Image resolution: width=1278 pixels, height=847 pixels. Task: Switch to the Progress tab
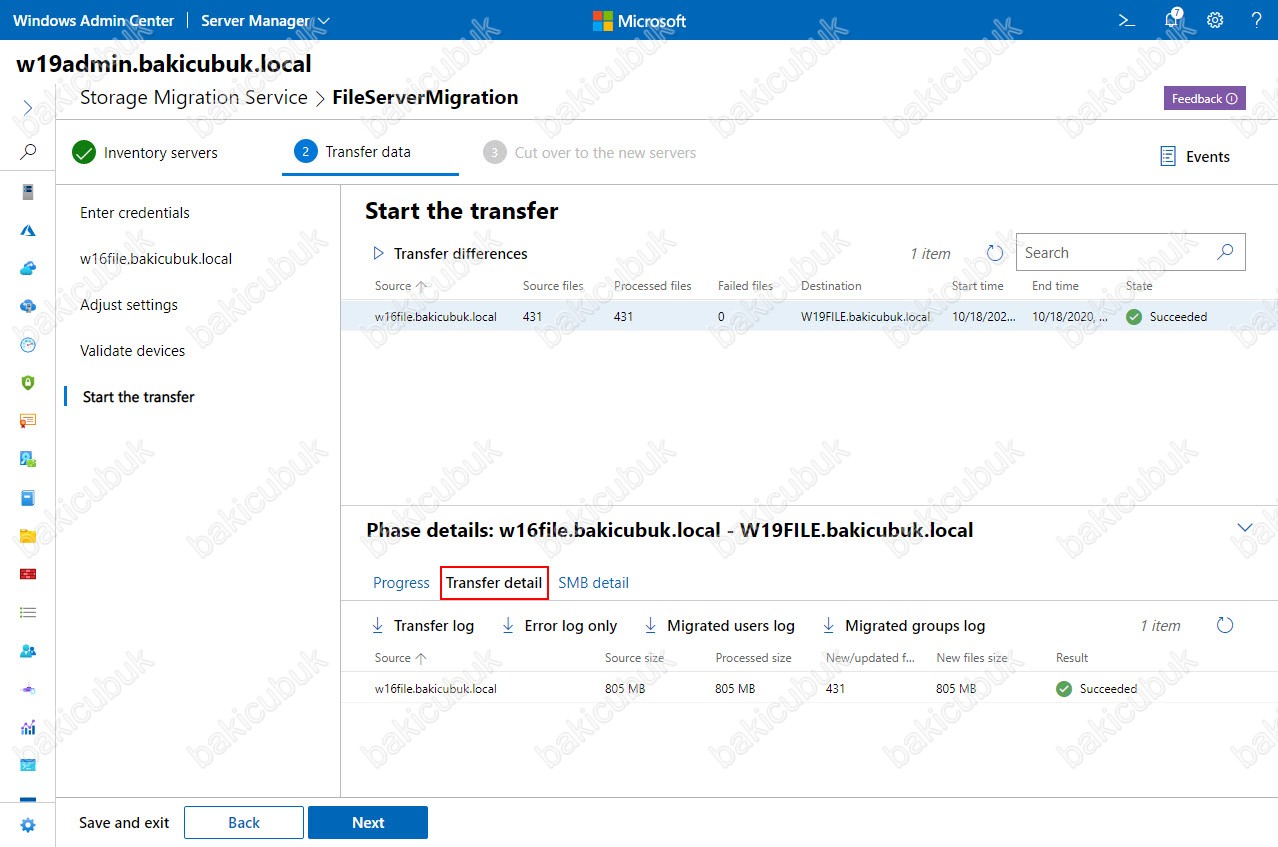point(401,582)
